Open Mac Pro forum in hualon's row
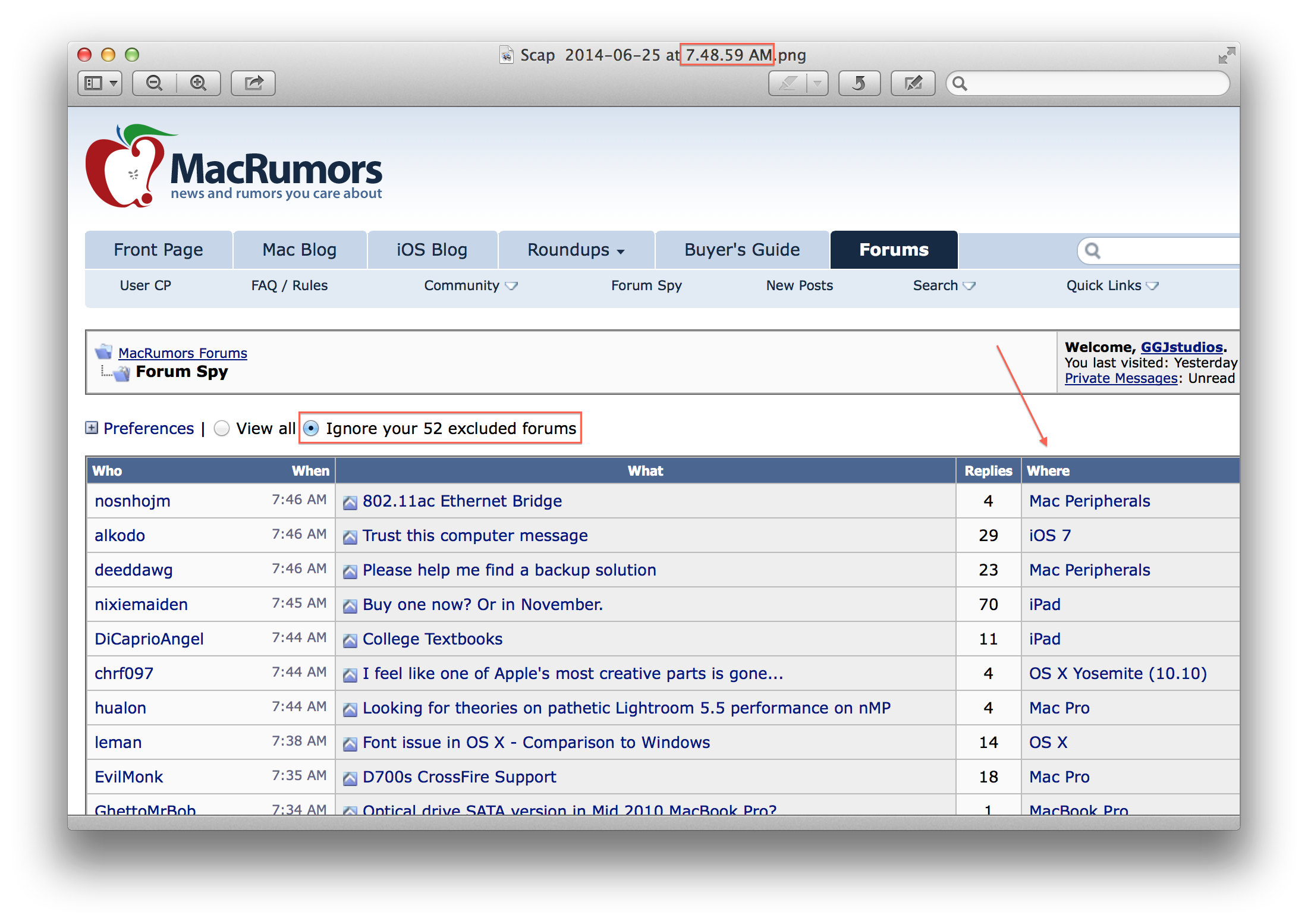Screen dimensions: 1308x924 [1059, 708]
